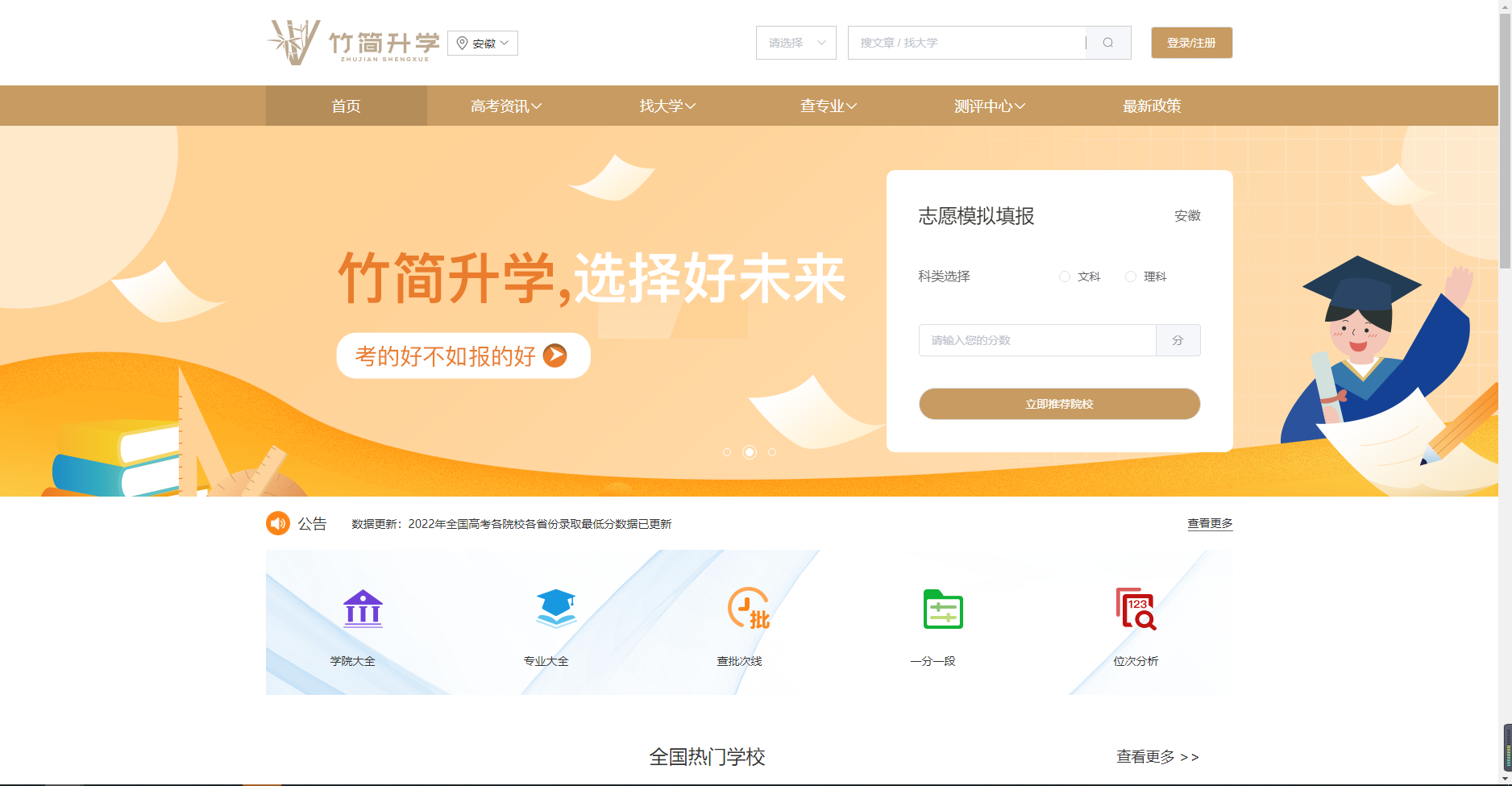Expand the 找大学 navigation menu
This screenshot has width=1512, height=786.
click(666, 105)
